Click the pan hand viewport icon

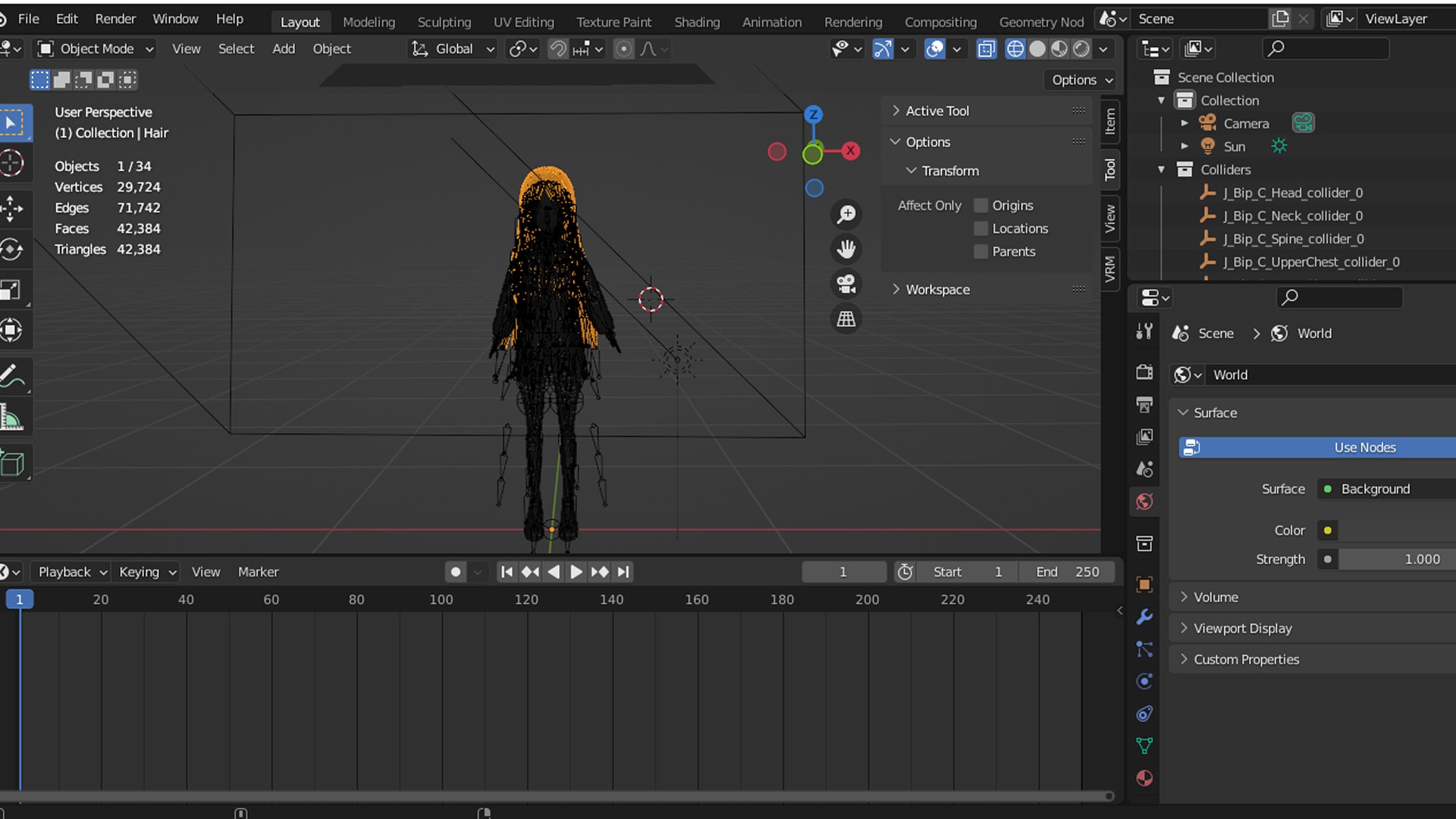pos(846,249)
